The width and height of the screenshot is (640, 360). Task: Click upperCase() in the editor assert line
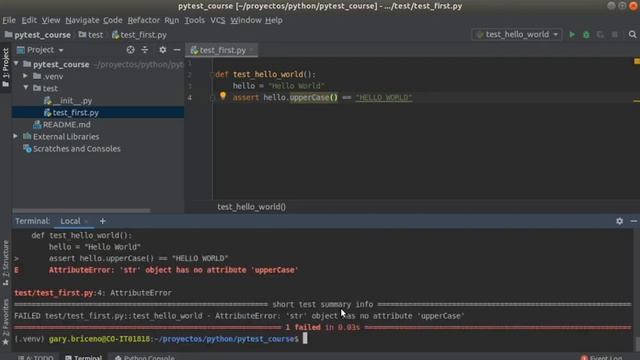pyautogui.click(x=313, y=98)
